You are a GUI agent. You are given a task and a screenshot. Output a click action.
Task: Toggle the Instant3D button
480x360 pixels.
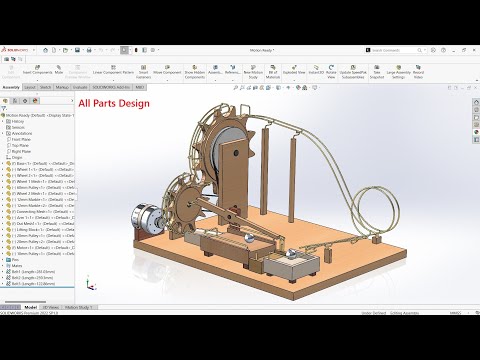click(x=316, y=70)
